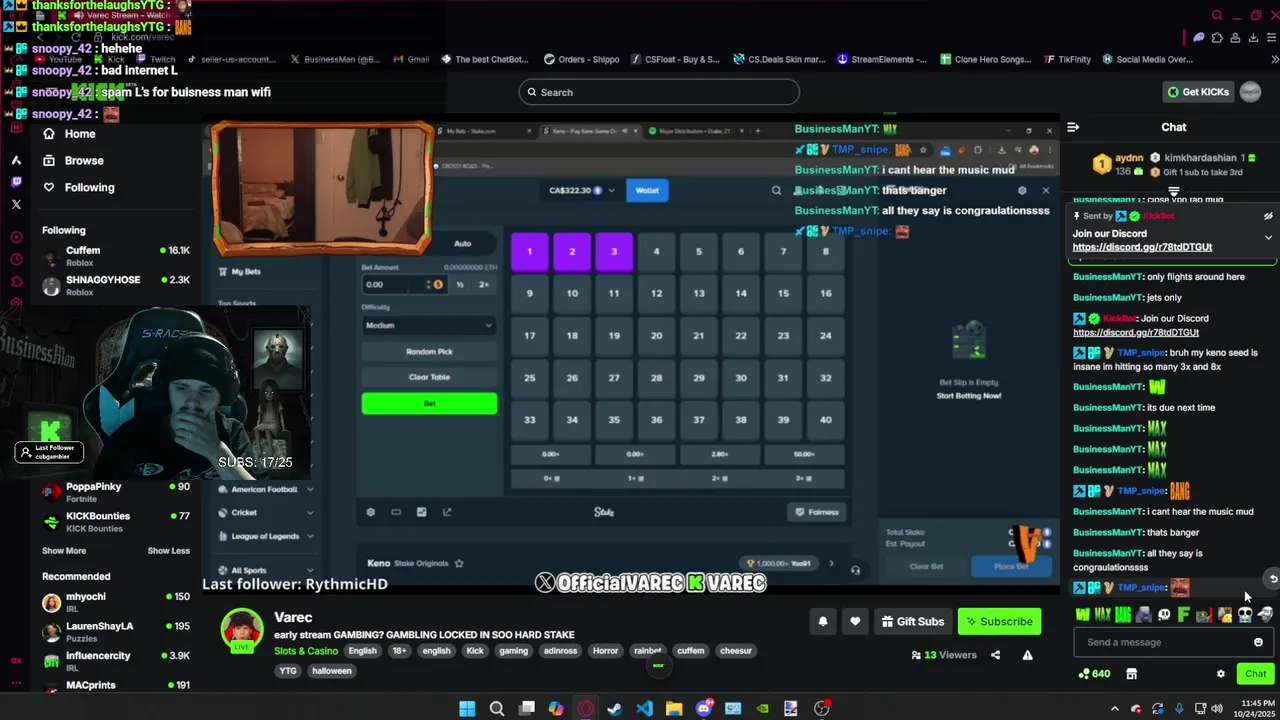The image size is (1280, 720).
Task: Open Steam from the taskbar
Action: 614,709
